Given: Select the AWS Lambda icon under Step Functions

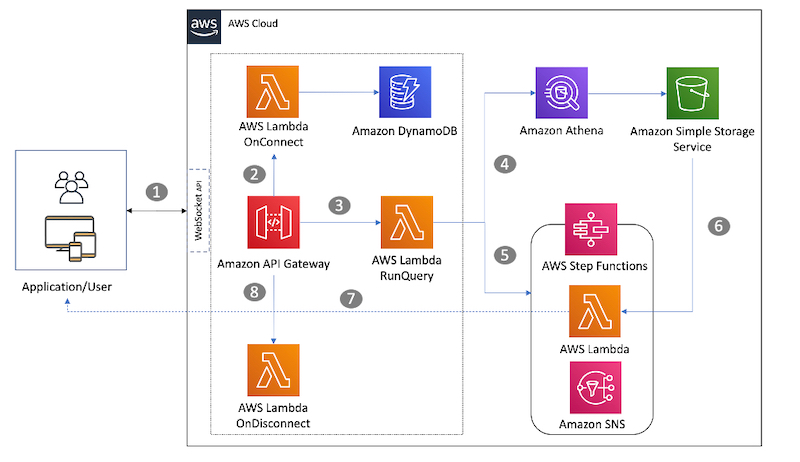Looking at the screenshot, I should (594, 311).
